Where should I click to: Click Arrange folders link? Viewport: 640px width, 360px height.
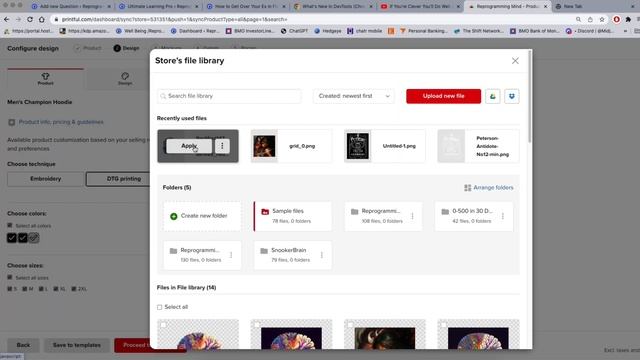(x=489, y=188)
